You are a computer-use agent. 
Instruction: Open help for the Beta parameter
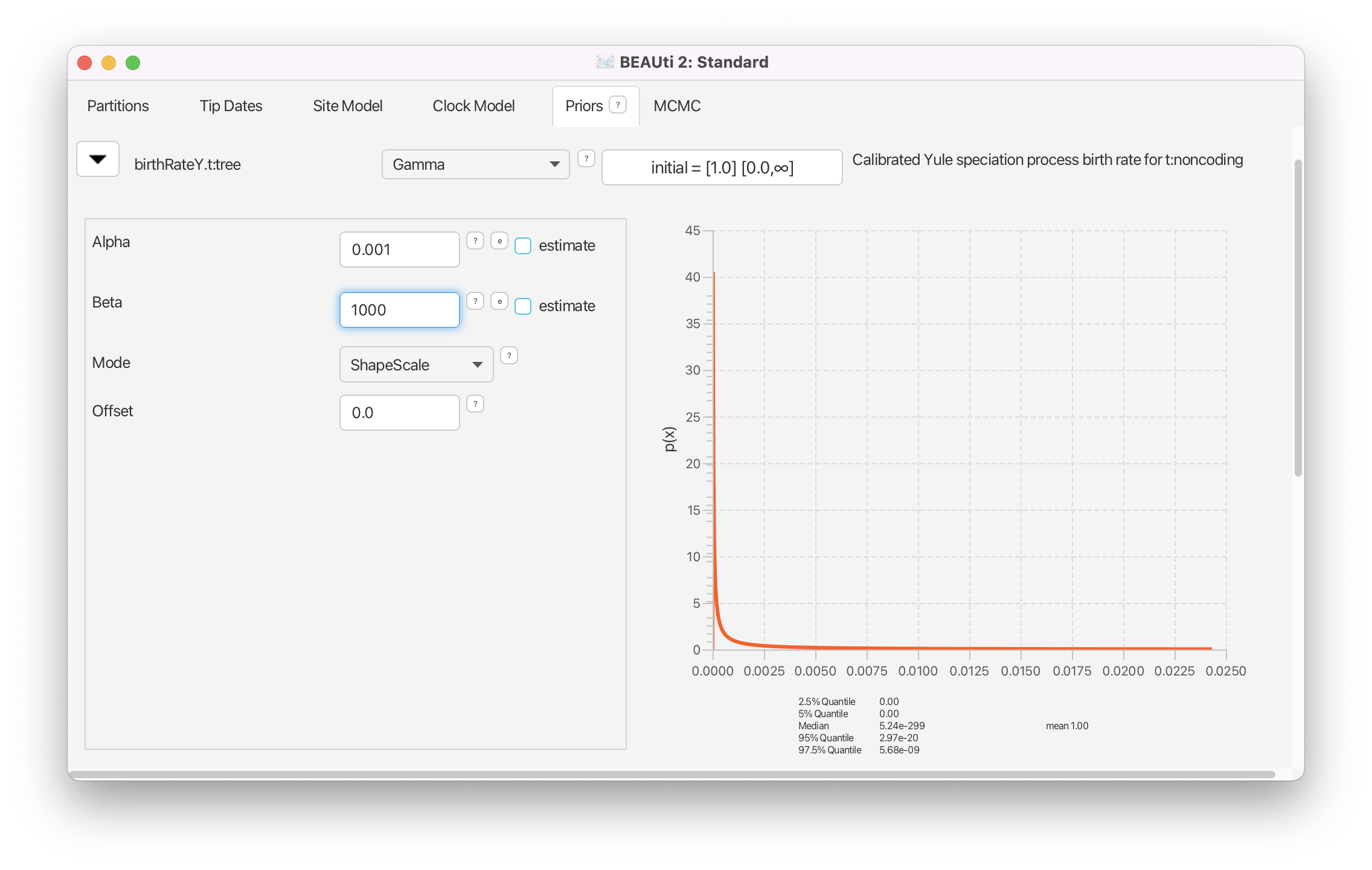[475, 301]
